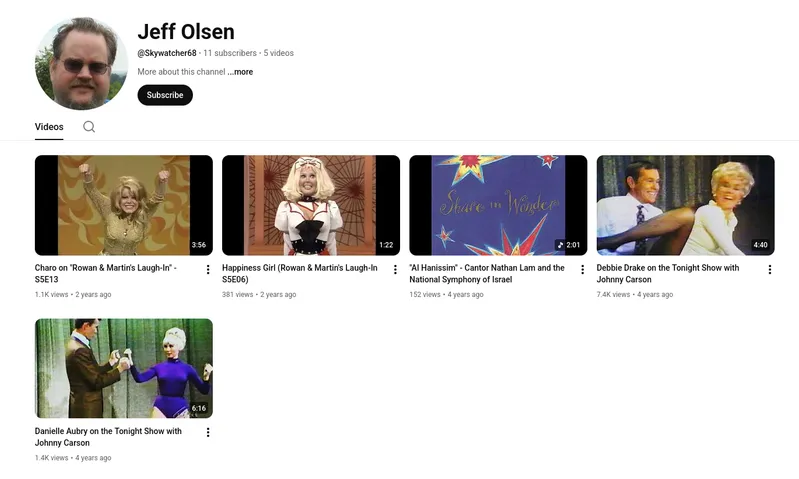Play the Debbie Drake Tonight Show thumbnail
The height and width of the screenshot is (479, 799).
(x=685, y=205)
